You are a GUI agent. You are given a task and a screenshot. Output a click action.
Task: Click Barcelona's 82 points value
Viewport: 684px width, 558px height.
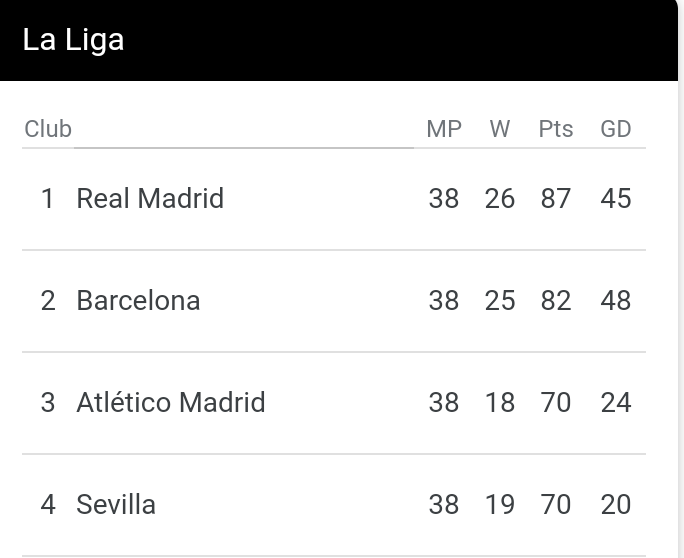click(x=556, y=301)
